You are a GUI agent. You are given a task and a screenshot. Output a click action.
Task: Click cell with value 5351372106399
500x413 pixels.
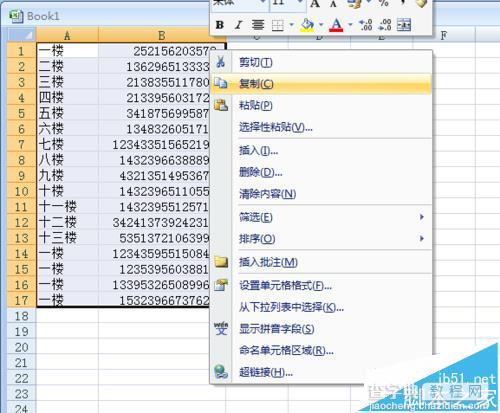(x=154, y=238)
